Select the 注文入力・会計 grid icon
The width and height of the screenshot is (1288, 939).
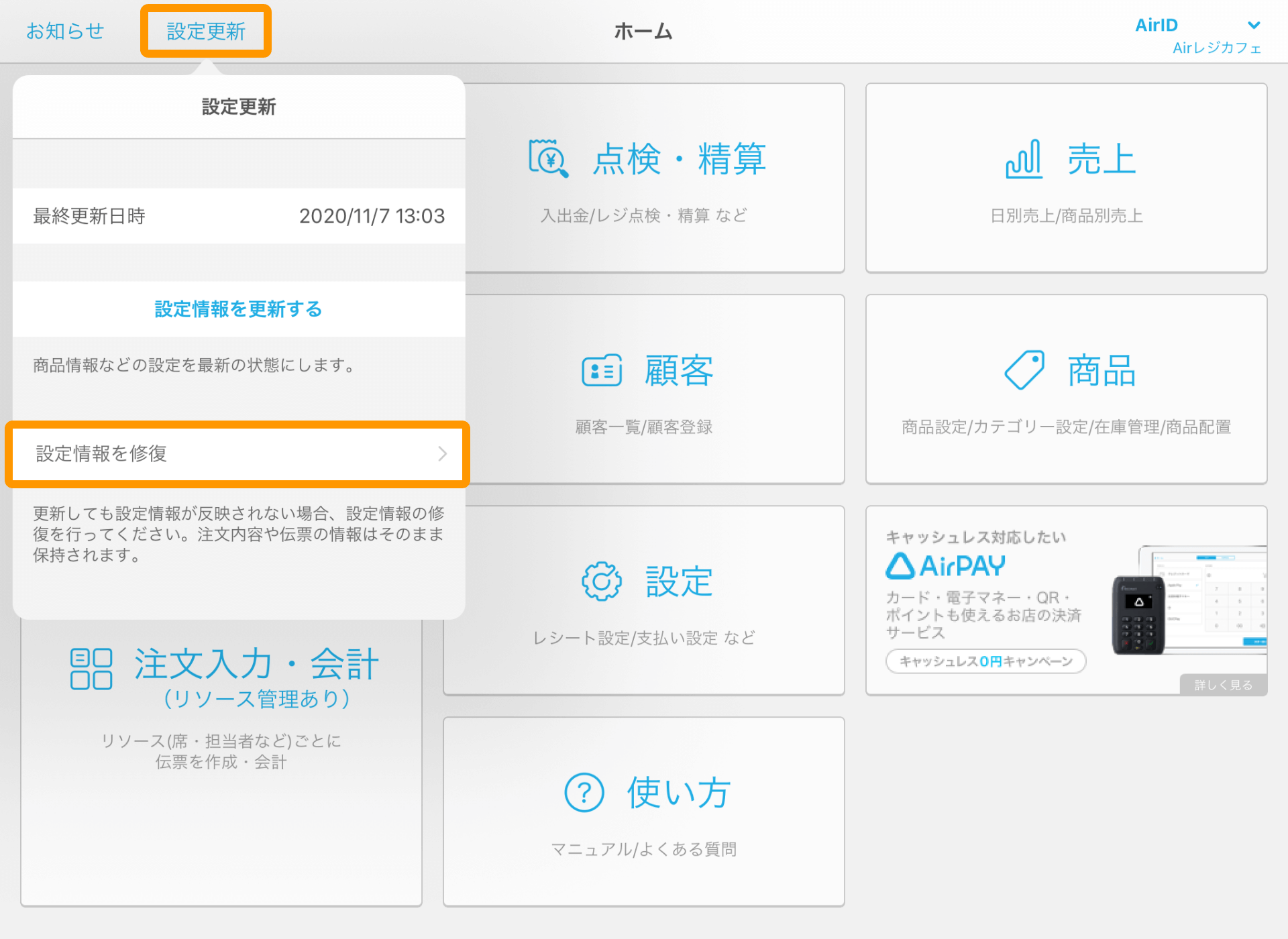coord(91,667)
